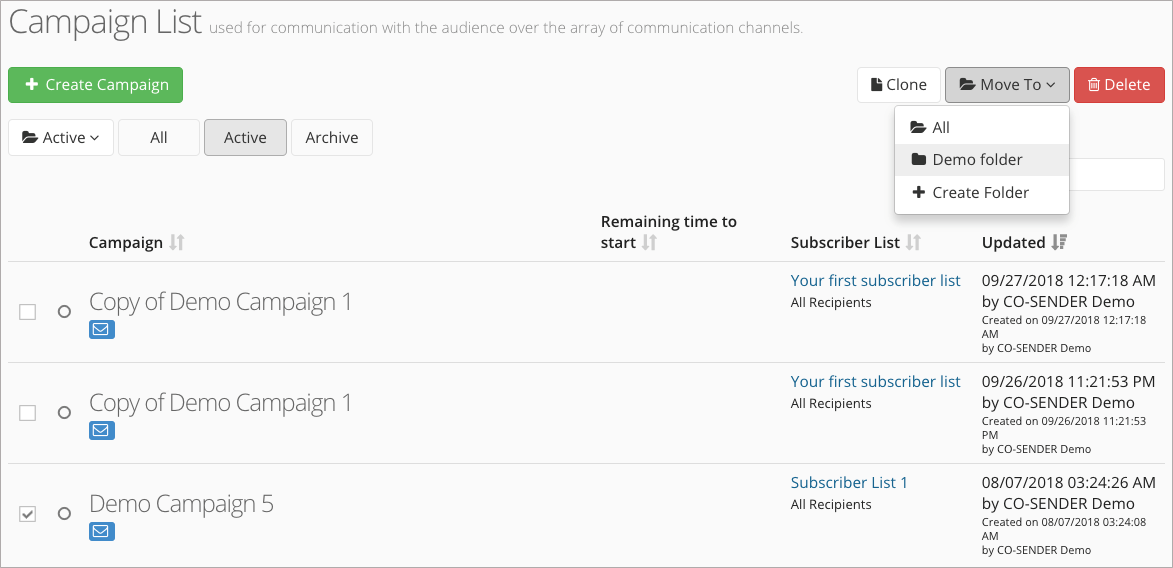Open the Active folder dropdown
This screenshot has height=568, width=1173.
(61, 138)
